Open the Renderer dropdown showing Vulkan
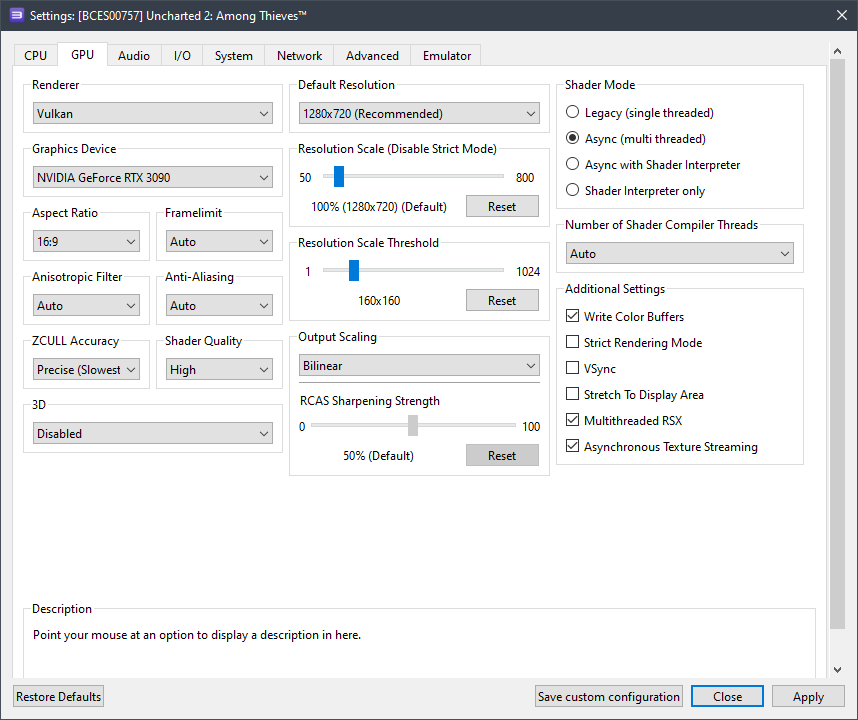858x720 pixels. (152, 114)
